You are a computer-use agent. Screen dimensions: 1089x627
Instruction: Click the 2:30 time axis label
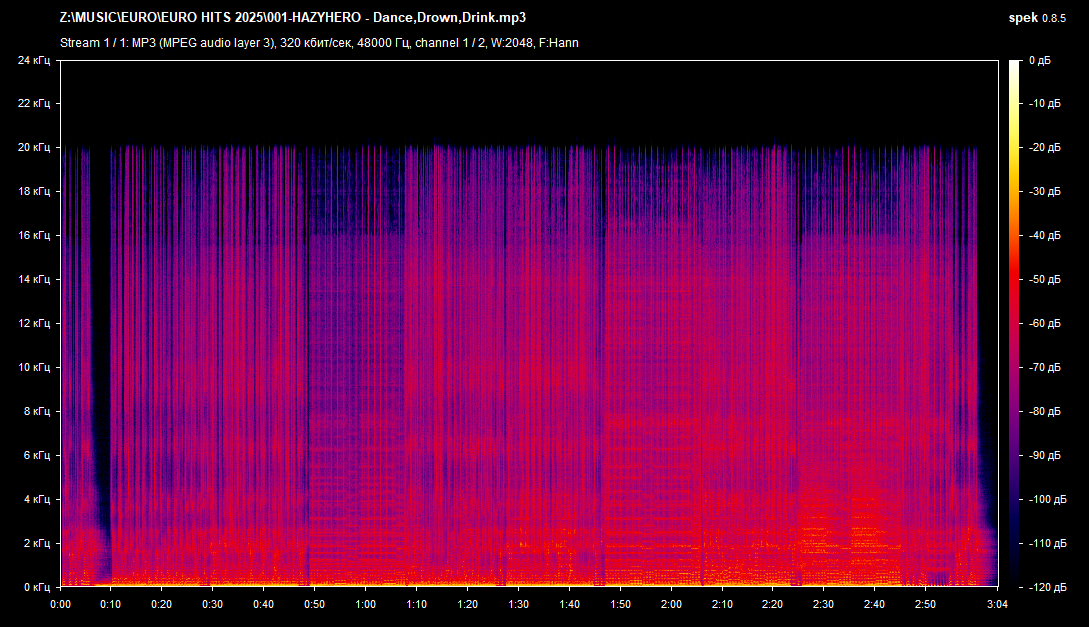[823, 604]
